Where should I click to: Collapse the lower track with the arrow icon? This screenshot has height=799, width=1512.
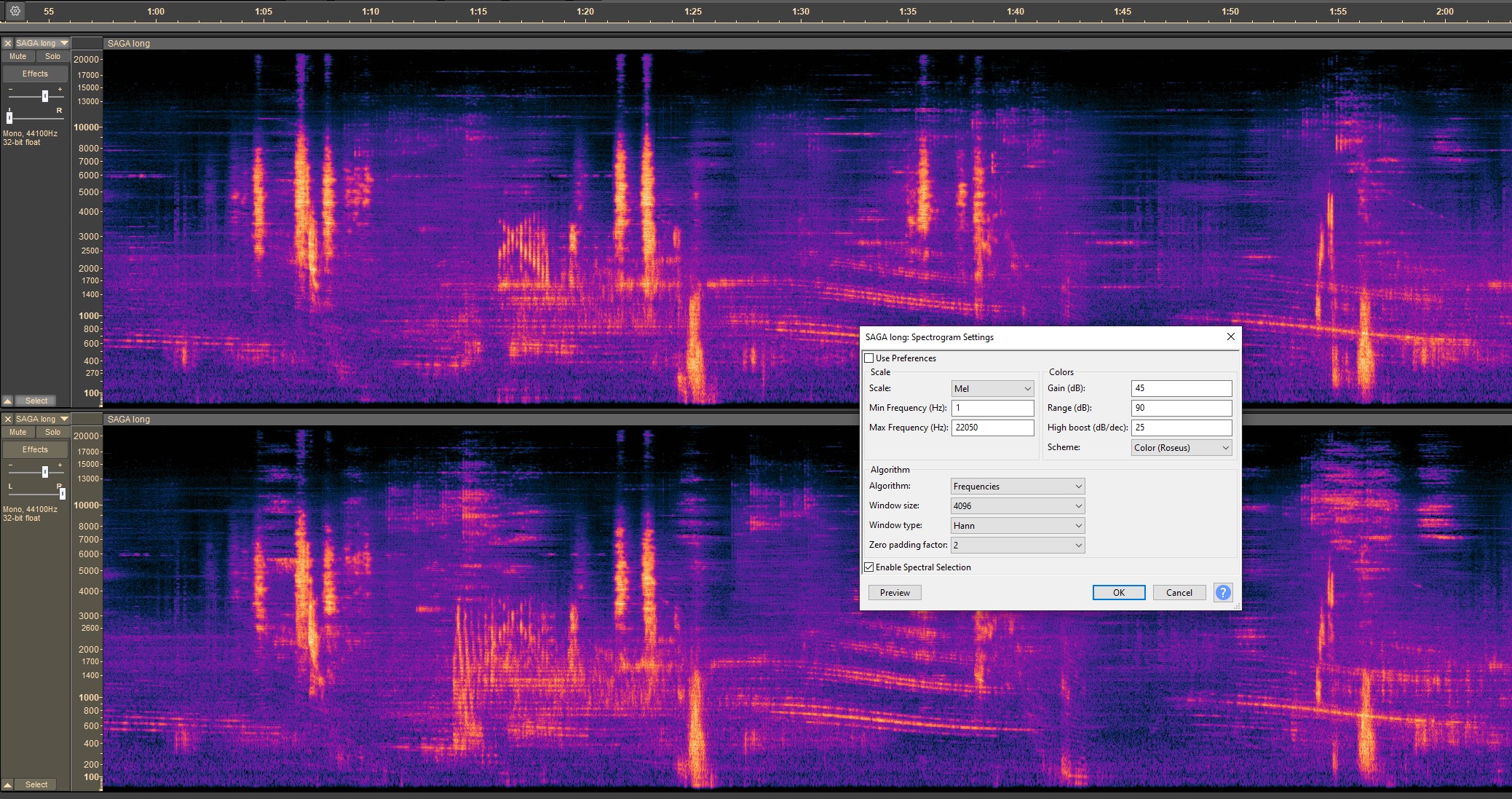tap(7, 784)
